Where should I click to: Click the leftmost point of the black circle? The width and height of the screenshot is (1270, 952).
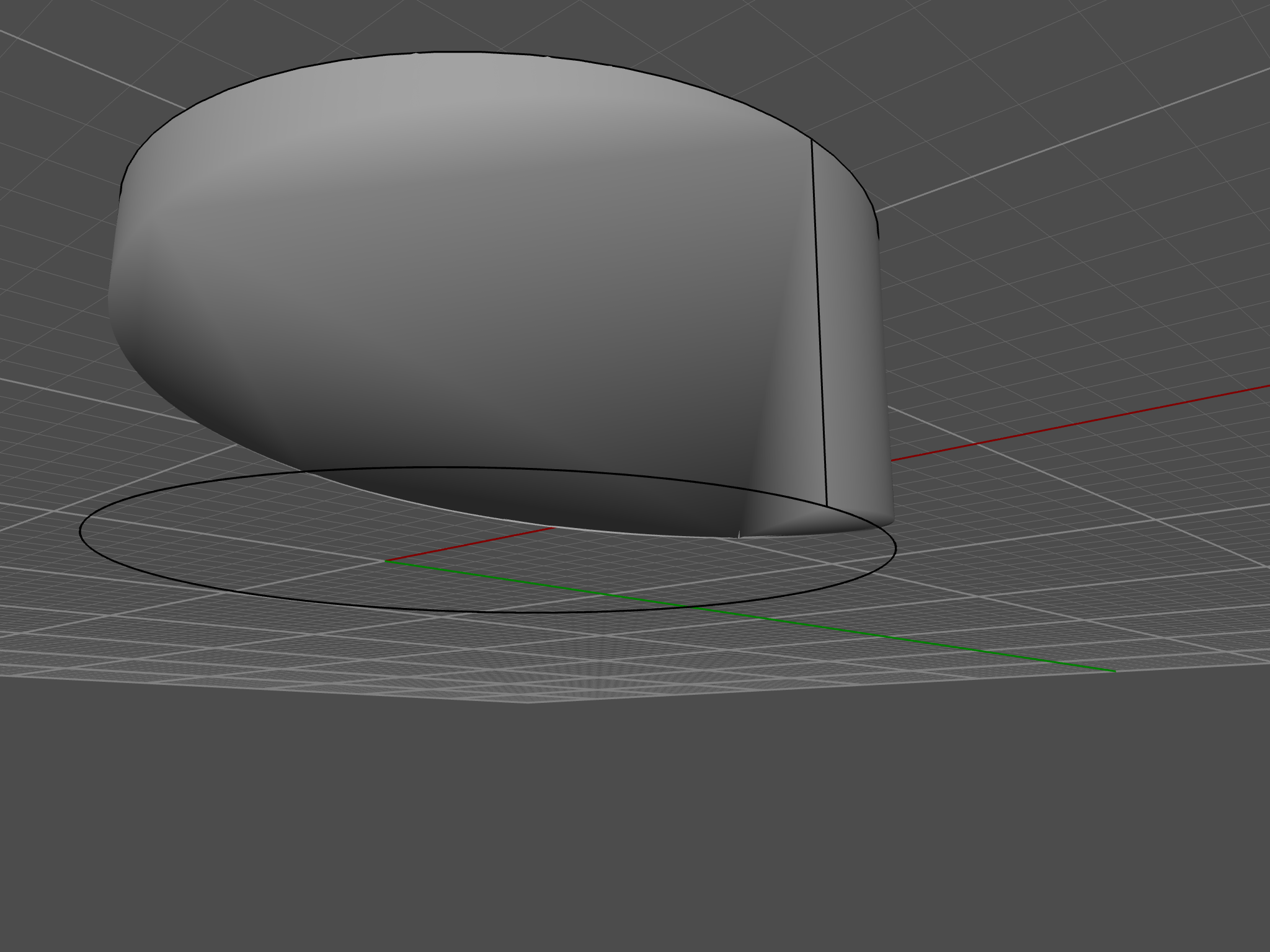click(80, 531)
